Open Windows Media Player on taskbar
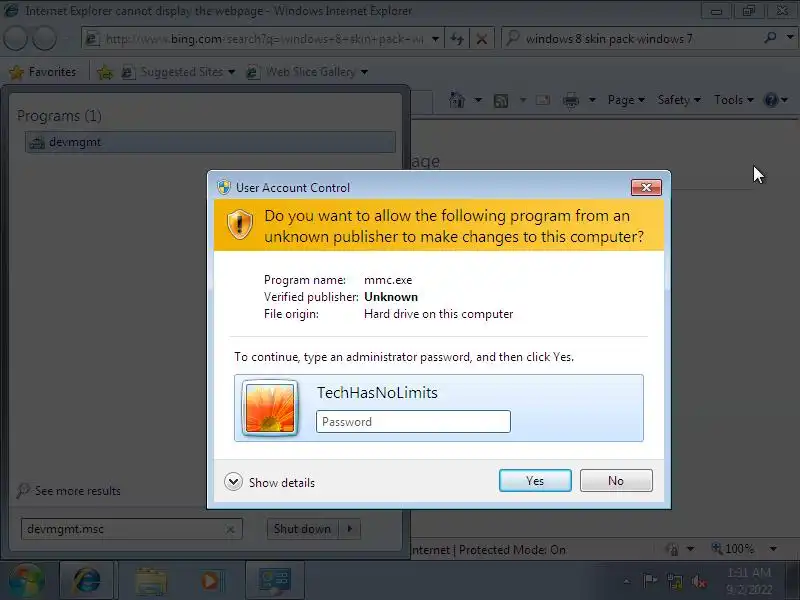 (211, 581)
